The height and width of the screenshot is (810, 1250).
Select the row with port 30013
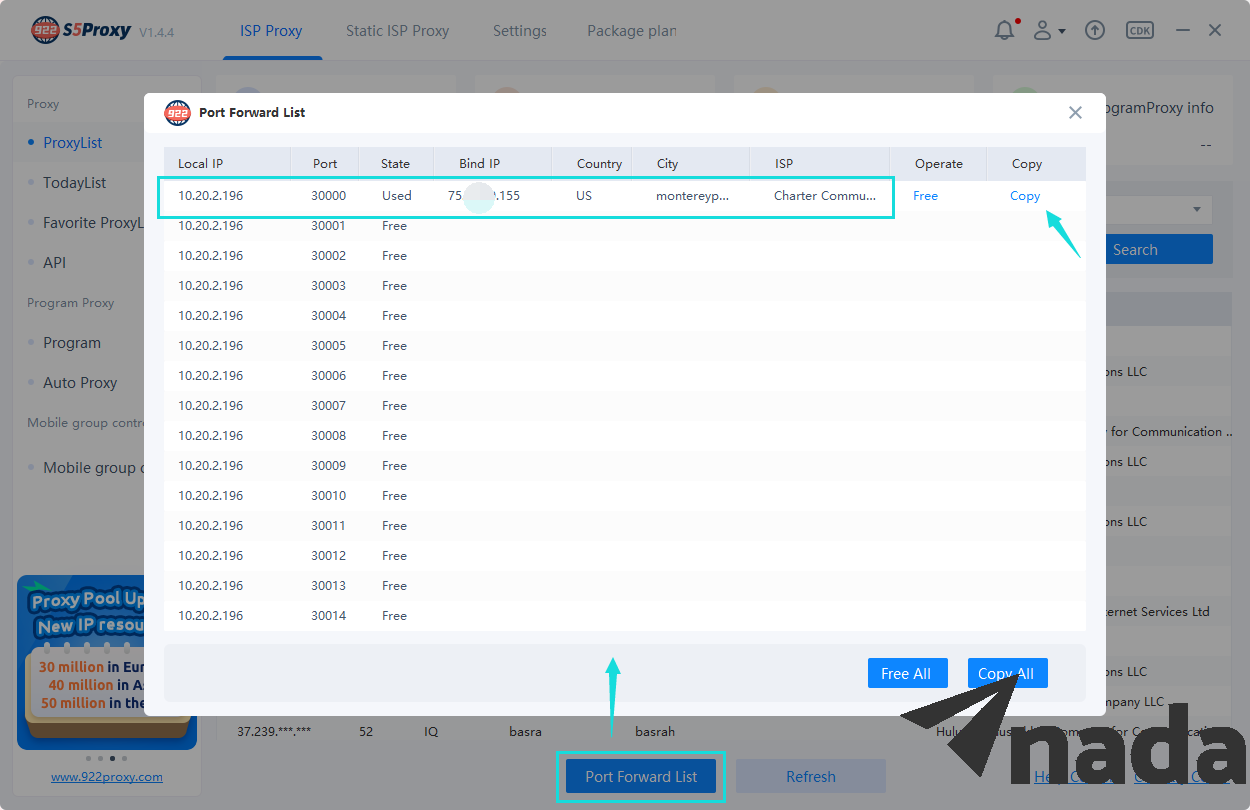[625, 586]
